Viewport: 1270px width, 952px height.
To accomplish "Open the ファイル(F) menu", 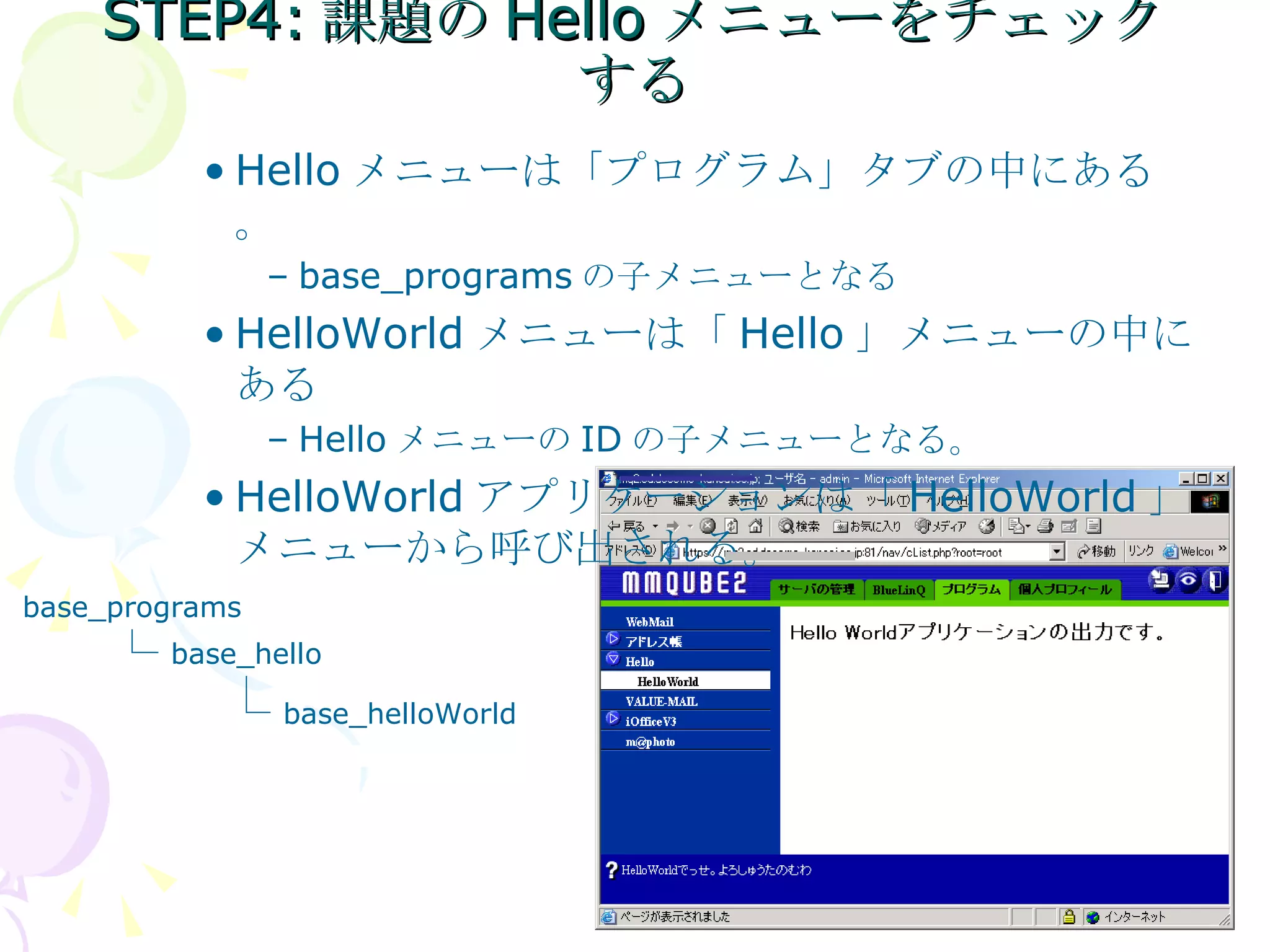I will [632, 500].
